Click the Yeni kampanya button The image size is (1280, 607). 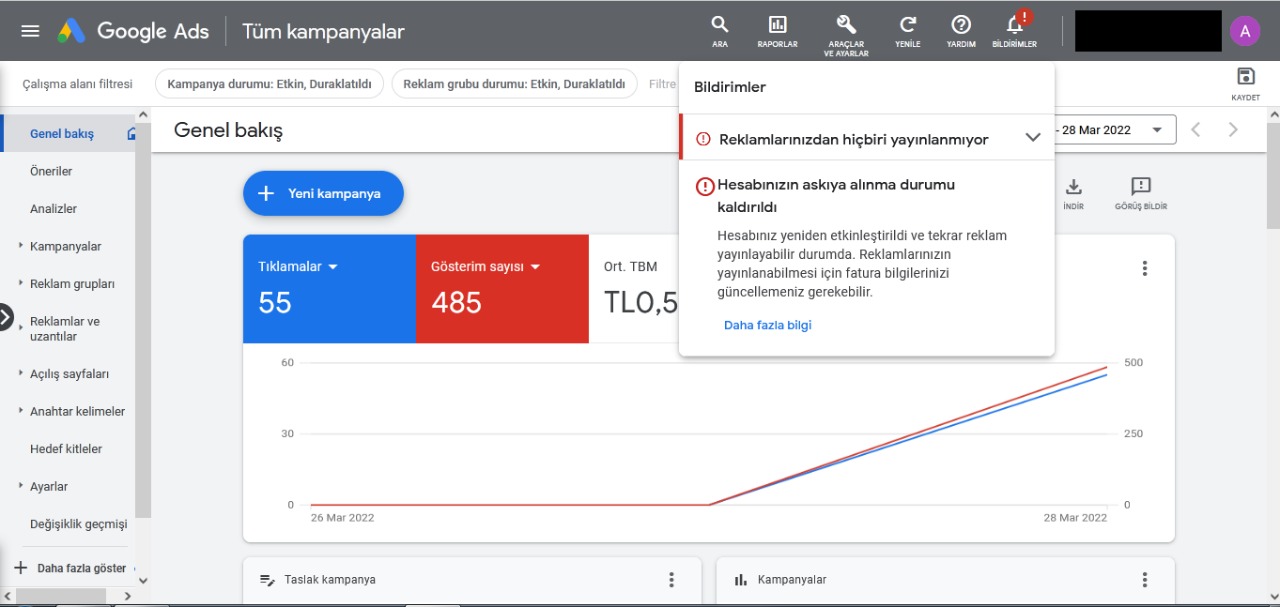tap(323, 193)
